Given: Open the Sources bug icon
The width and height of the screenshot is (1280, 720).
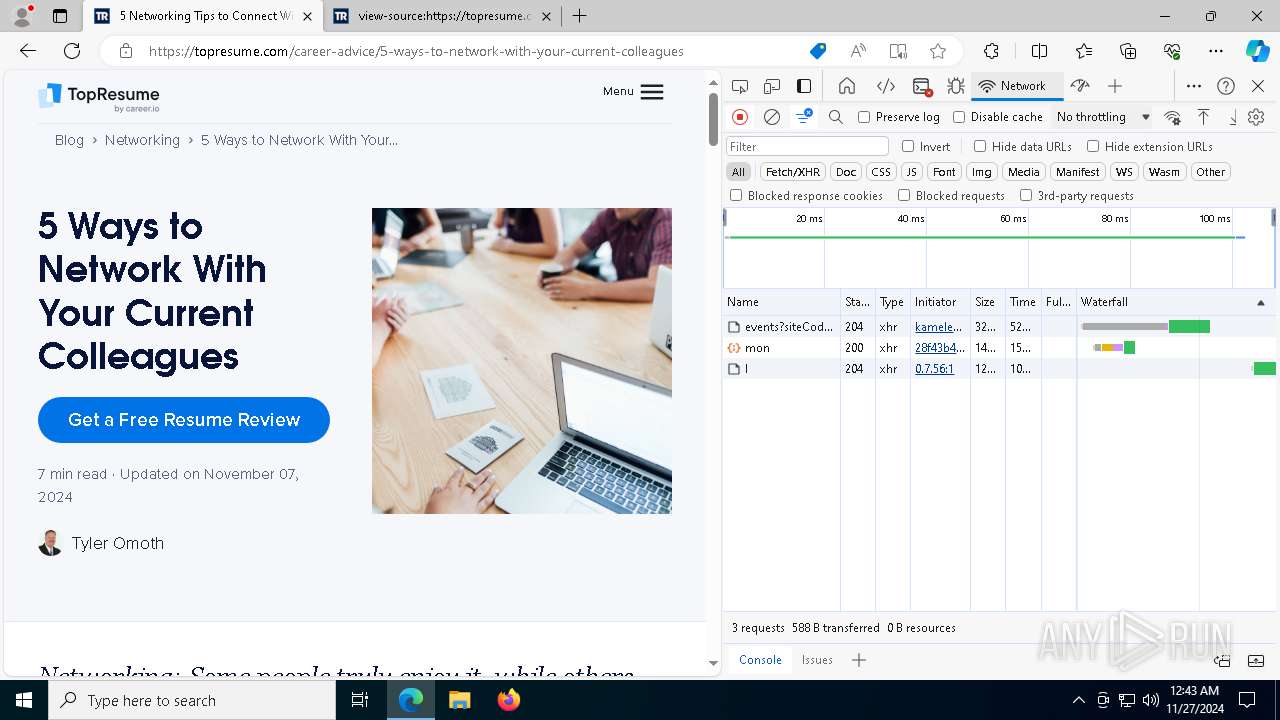Looking at the screenshot, I should pyautogui.click(x=956, y=86).
